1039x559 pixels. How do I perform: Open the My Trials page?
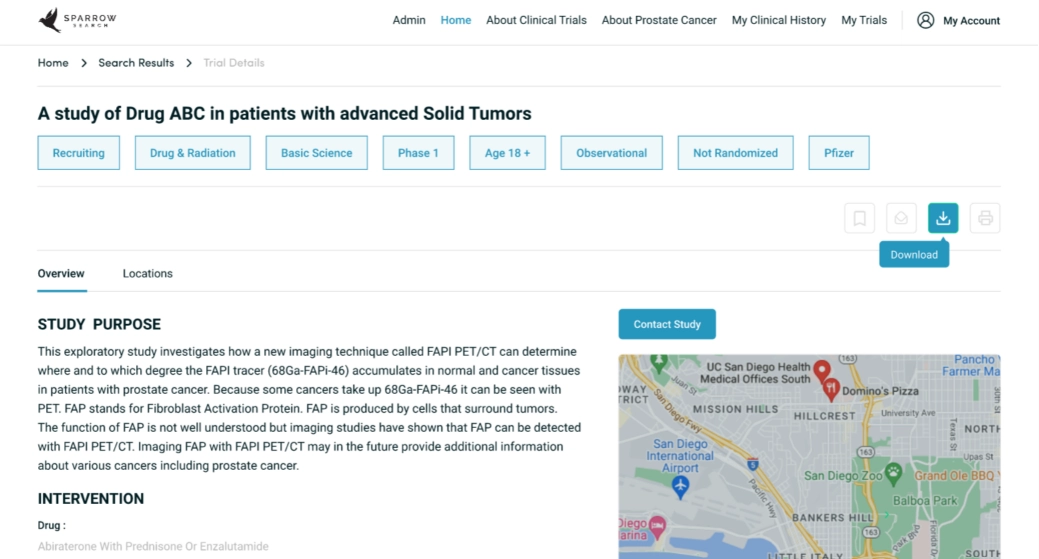[863, 21]
